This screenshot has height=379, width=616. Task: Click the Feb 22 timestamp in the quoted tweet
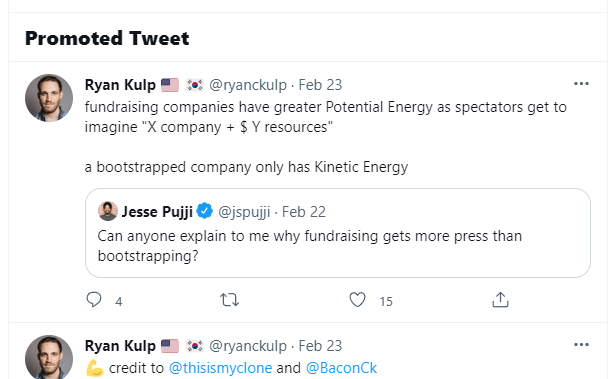(304, 212)
